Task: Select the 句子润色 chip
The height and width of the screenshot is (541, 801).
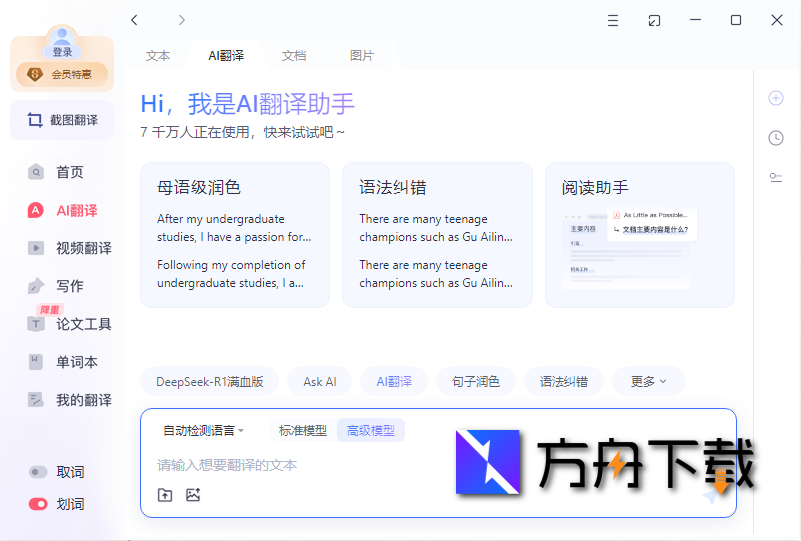Action: [x=476, y=381]
